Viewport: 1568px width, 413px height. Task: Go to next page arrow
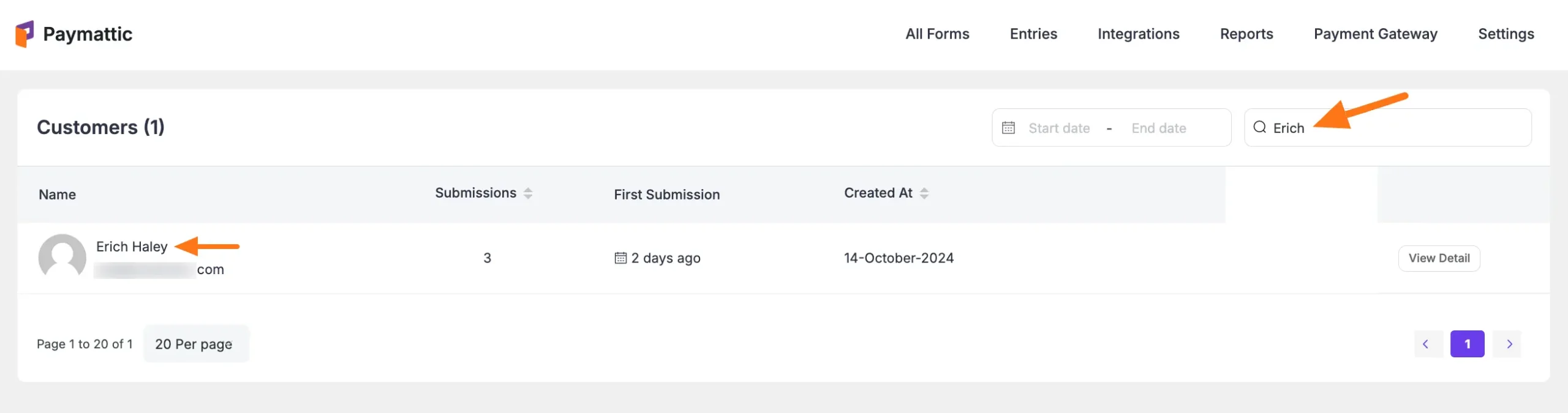(1510, 344)
